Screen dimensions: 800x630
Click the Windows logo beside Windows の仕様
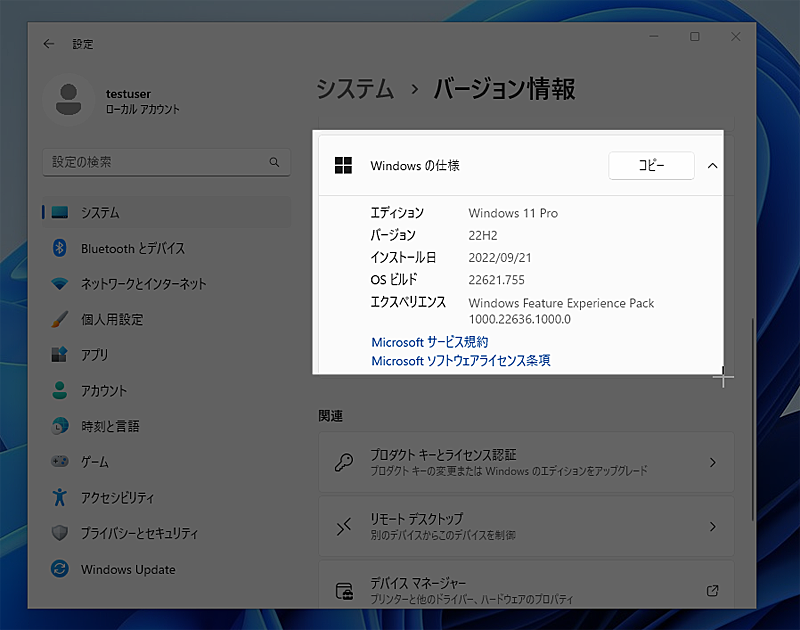[344, 166]
